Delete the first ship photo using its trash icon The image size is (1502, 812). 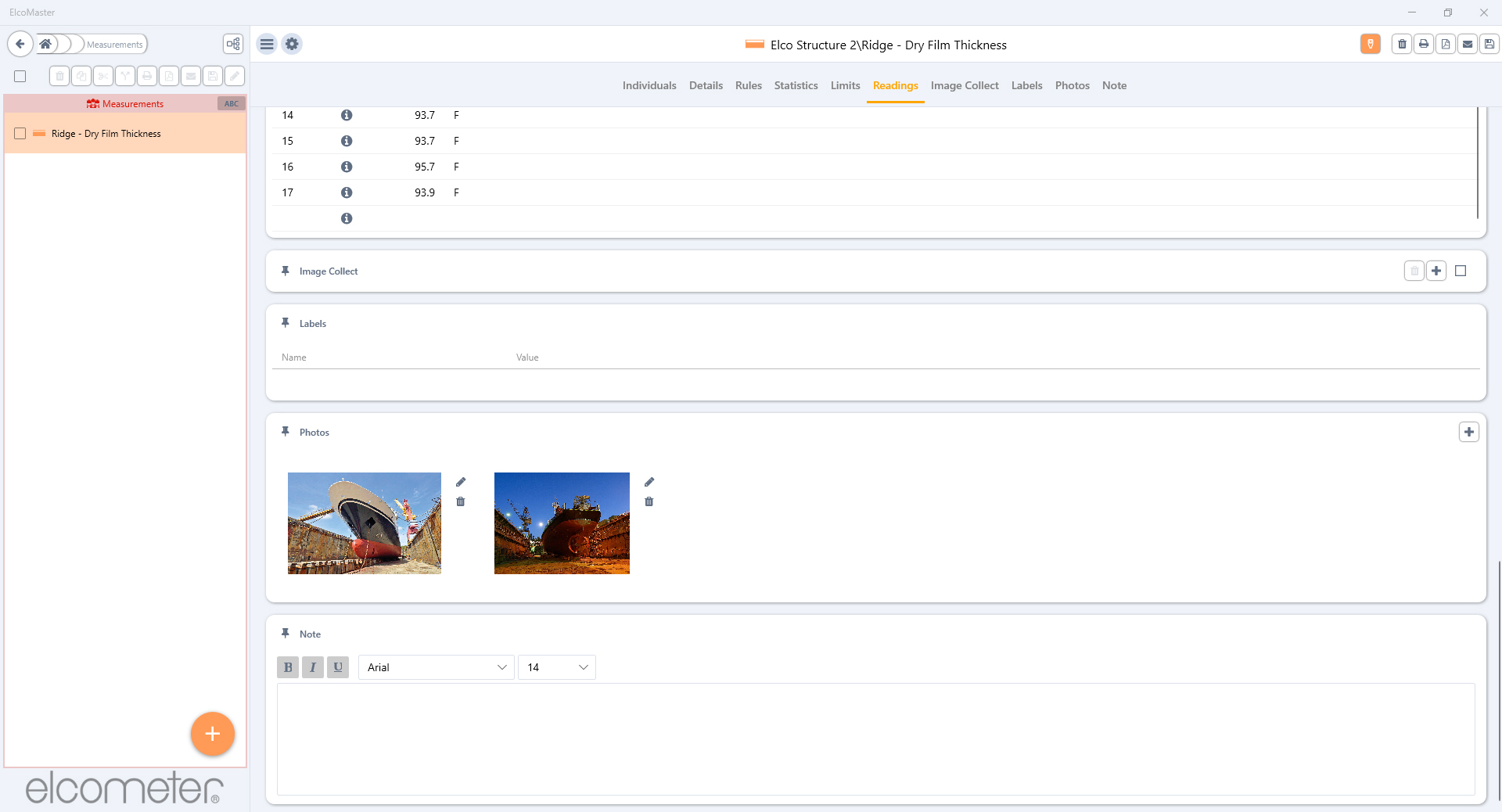click(x=461, y=501)
